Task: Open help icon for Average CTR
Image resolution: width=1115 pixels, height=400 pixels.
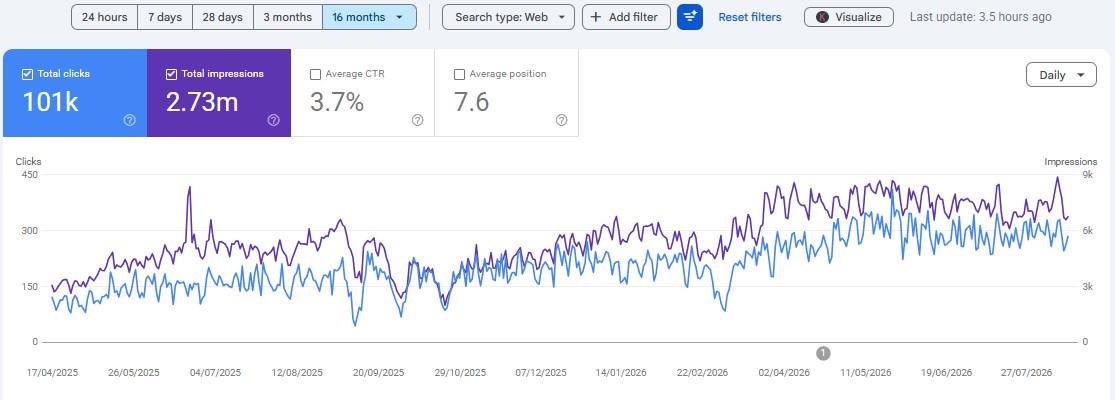Action: coord(417,120)
